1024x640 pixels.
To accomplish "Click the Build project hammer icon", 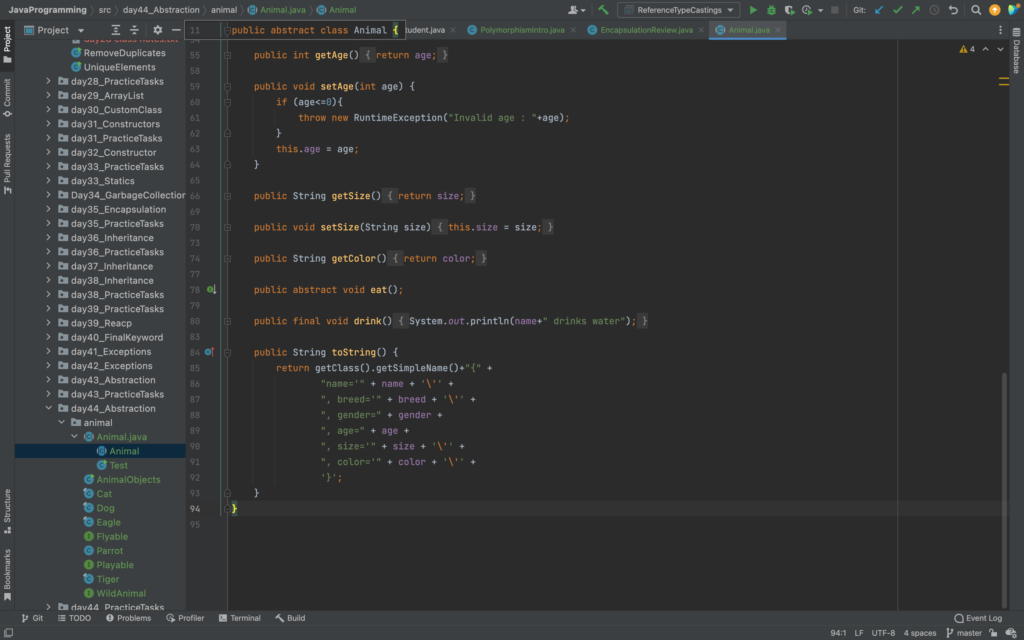I will click(x=603, y=10).
